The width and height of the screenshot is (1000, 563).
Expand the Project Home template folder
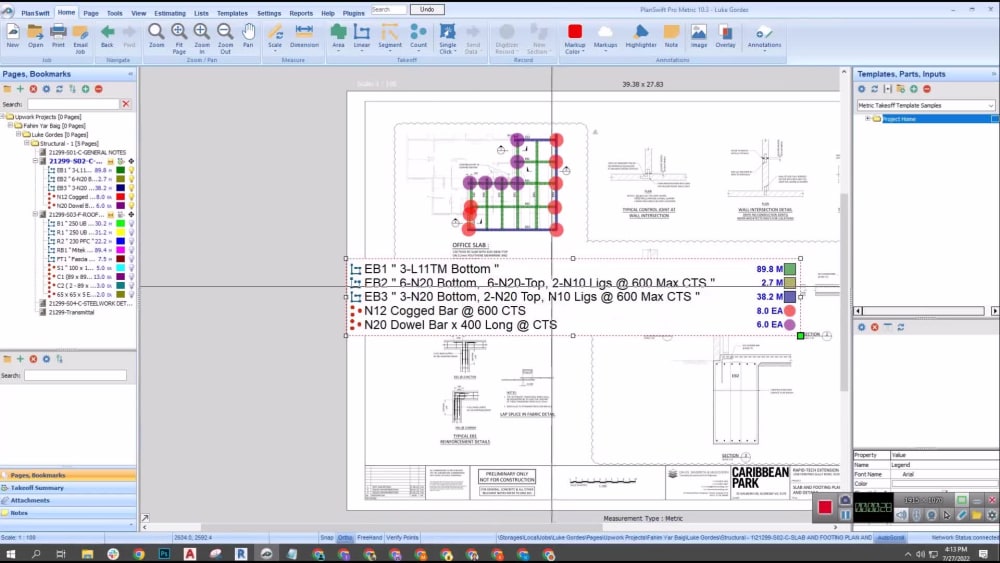pyautogui.click(x=867, y=119)
